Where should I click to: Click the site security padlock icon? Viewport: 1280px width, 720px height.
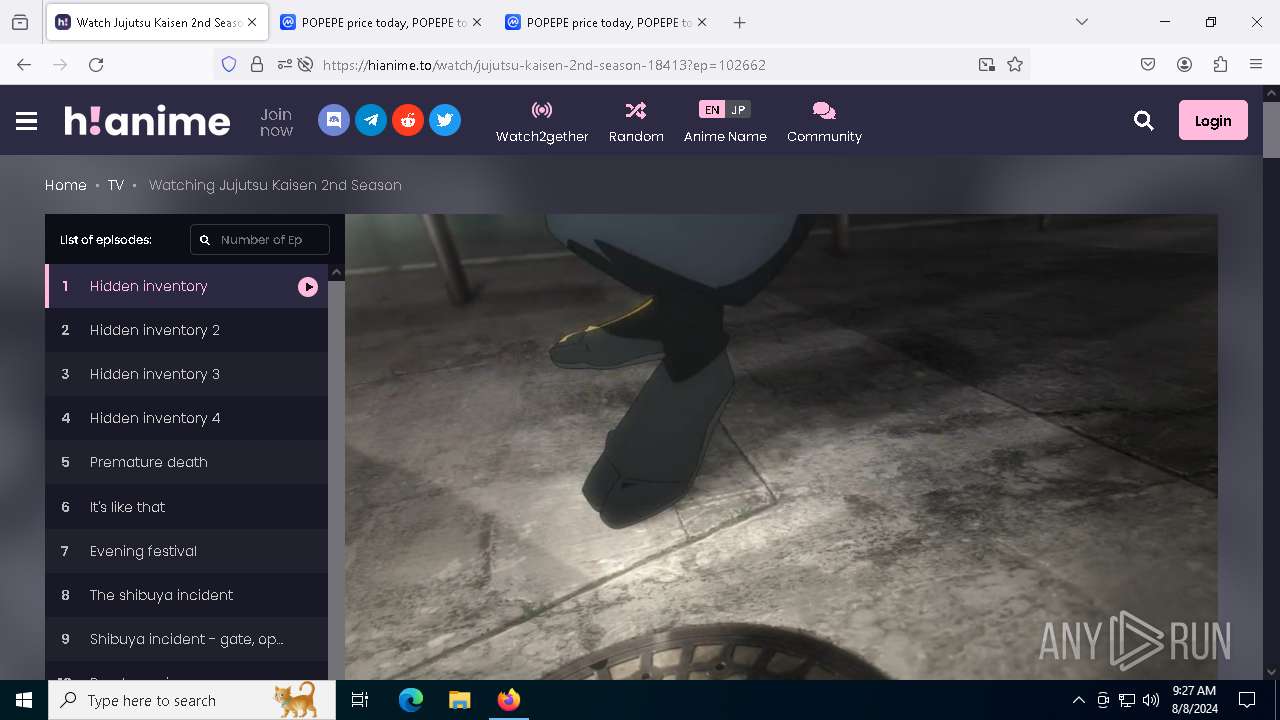[257, 64]
